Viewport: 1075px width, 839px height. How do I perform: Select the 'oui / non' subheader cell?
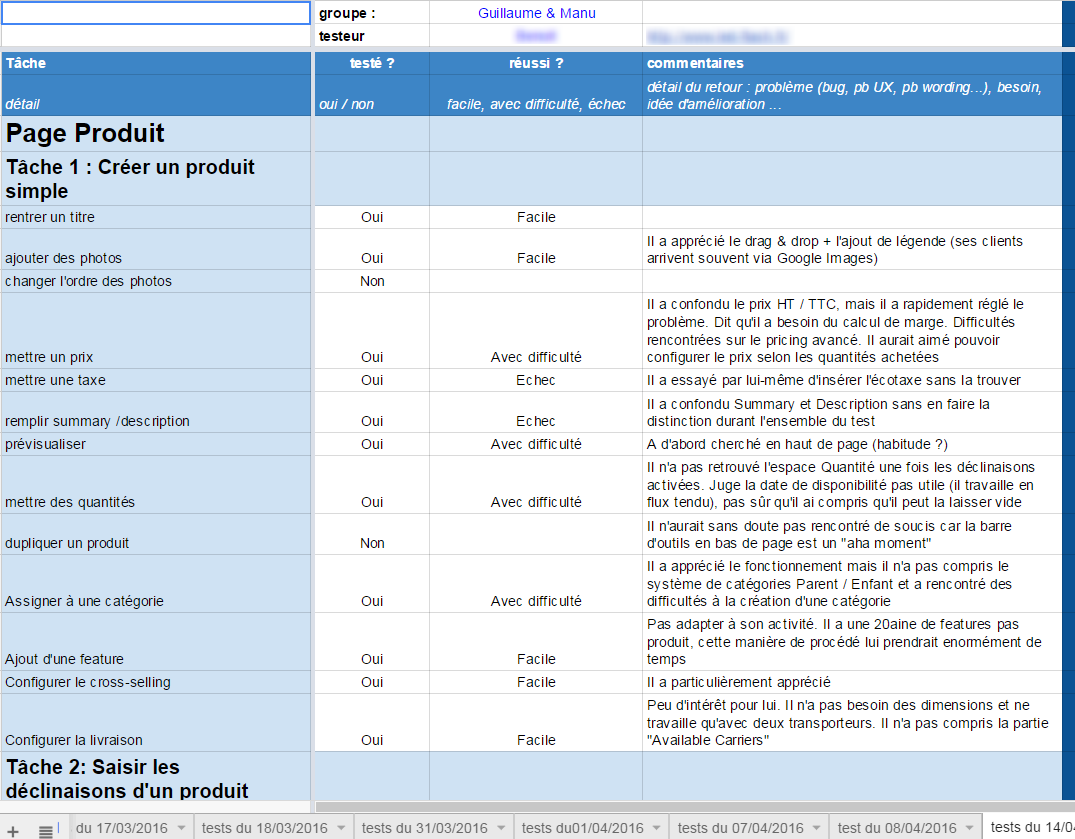(372, 95)
